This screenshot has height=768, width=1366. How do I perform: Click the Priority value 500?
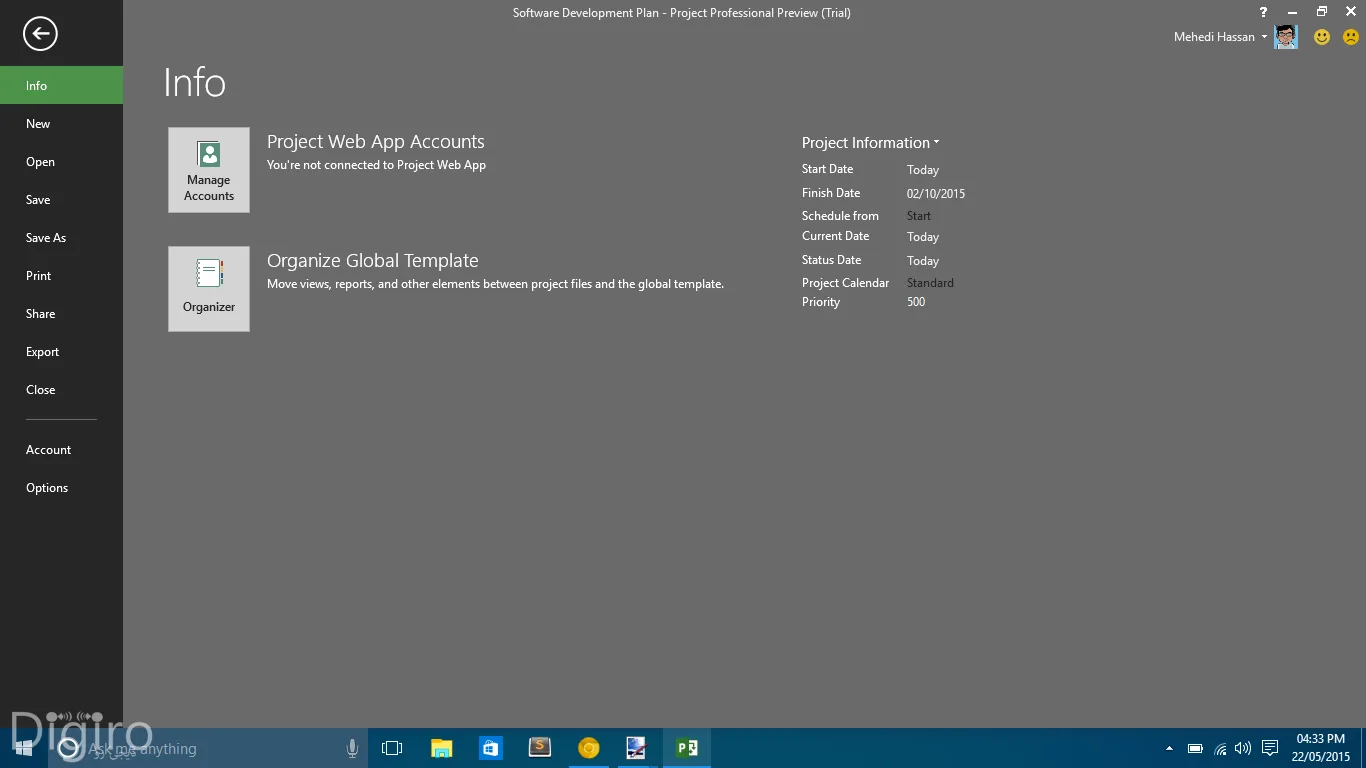[x=916, y=302]
